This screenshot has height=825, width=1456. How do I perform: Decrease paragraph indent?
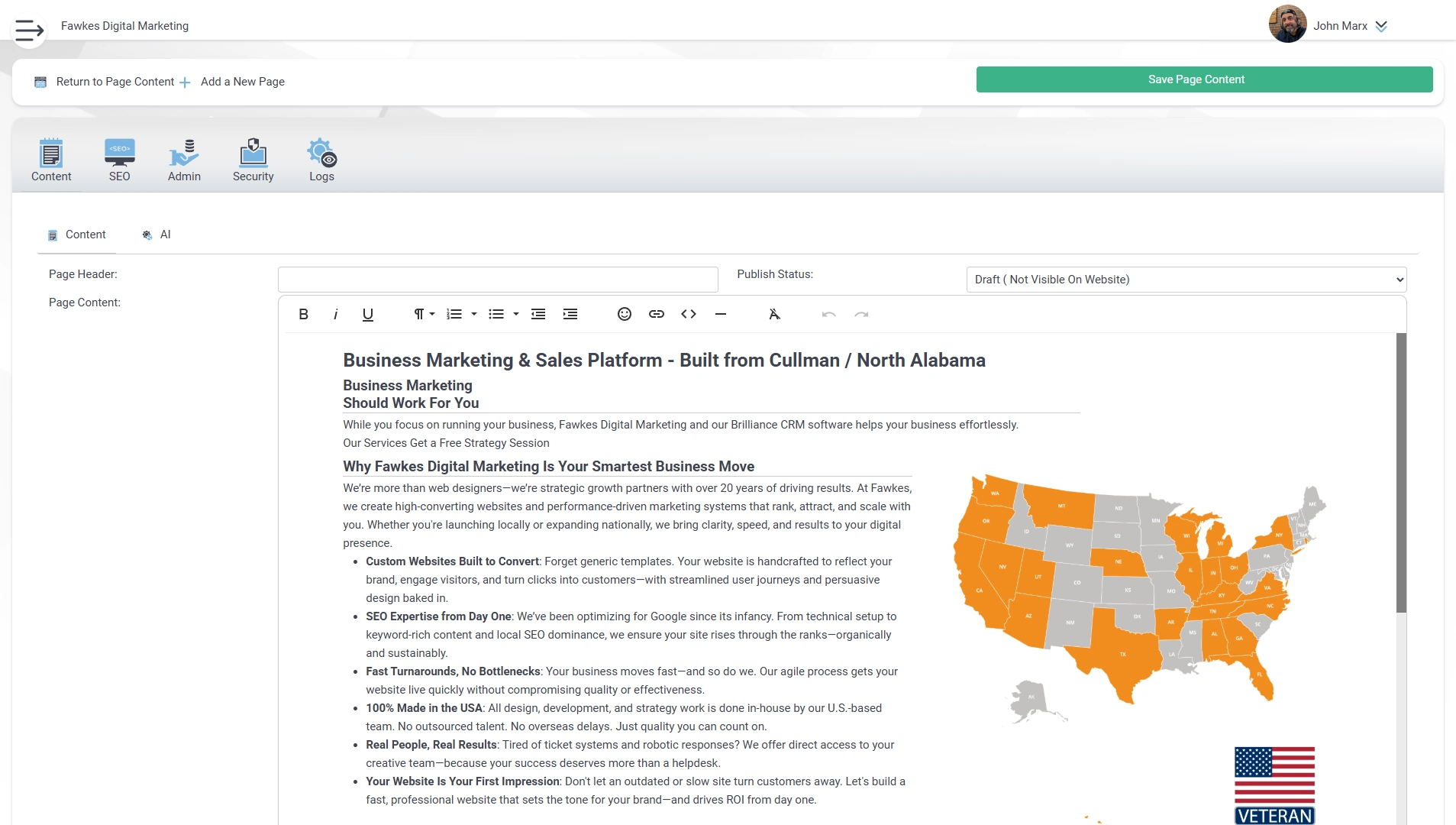click(x=538, y=314)
